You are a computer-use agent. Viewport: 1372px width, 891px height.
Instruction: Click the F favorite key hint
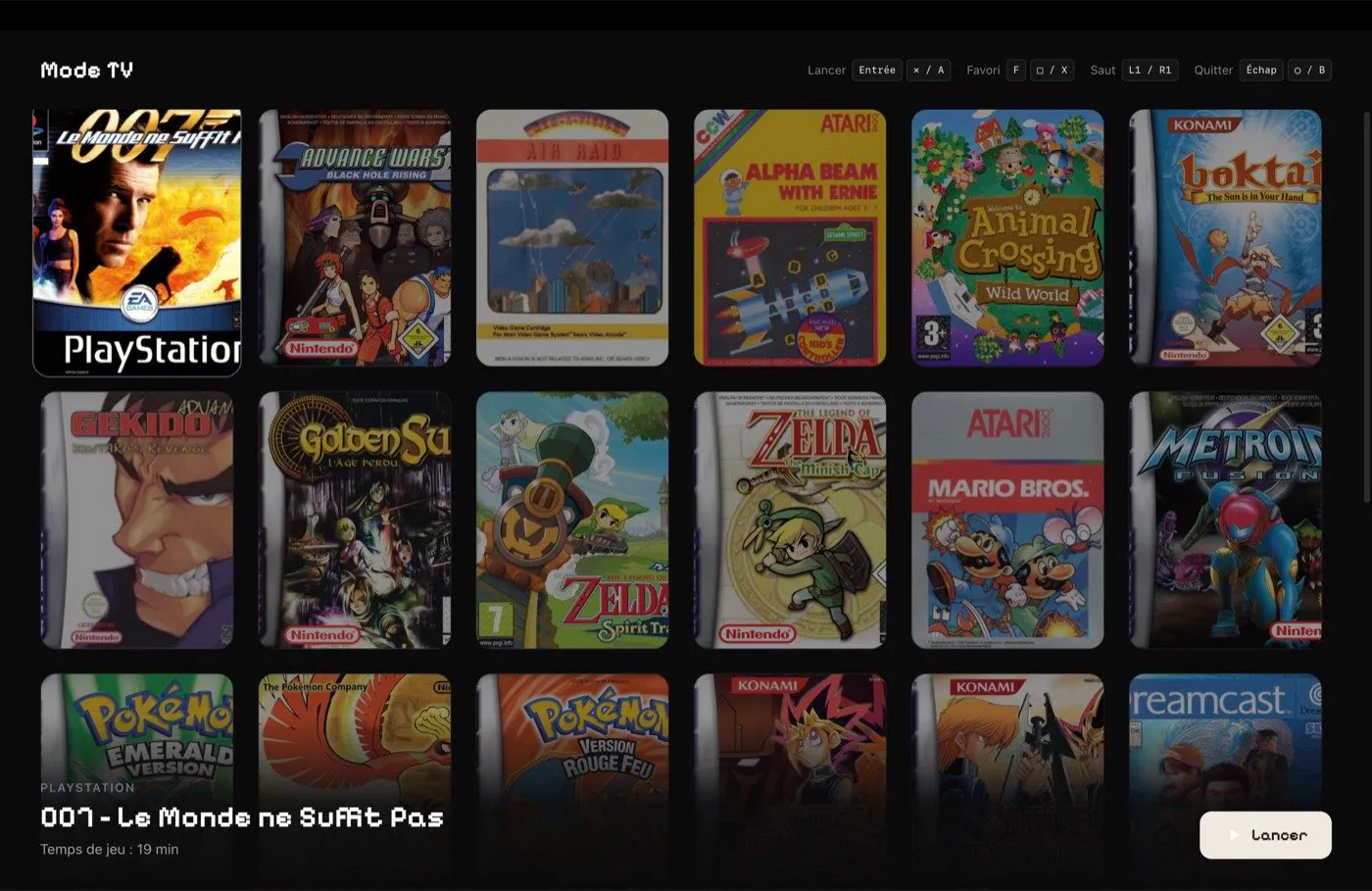point(1016,71)
